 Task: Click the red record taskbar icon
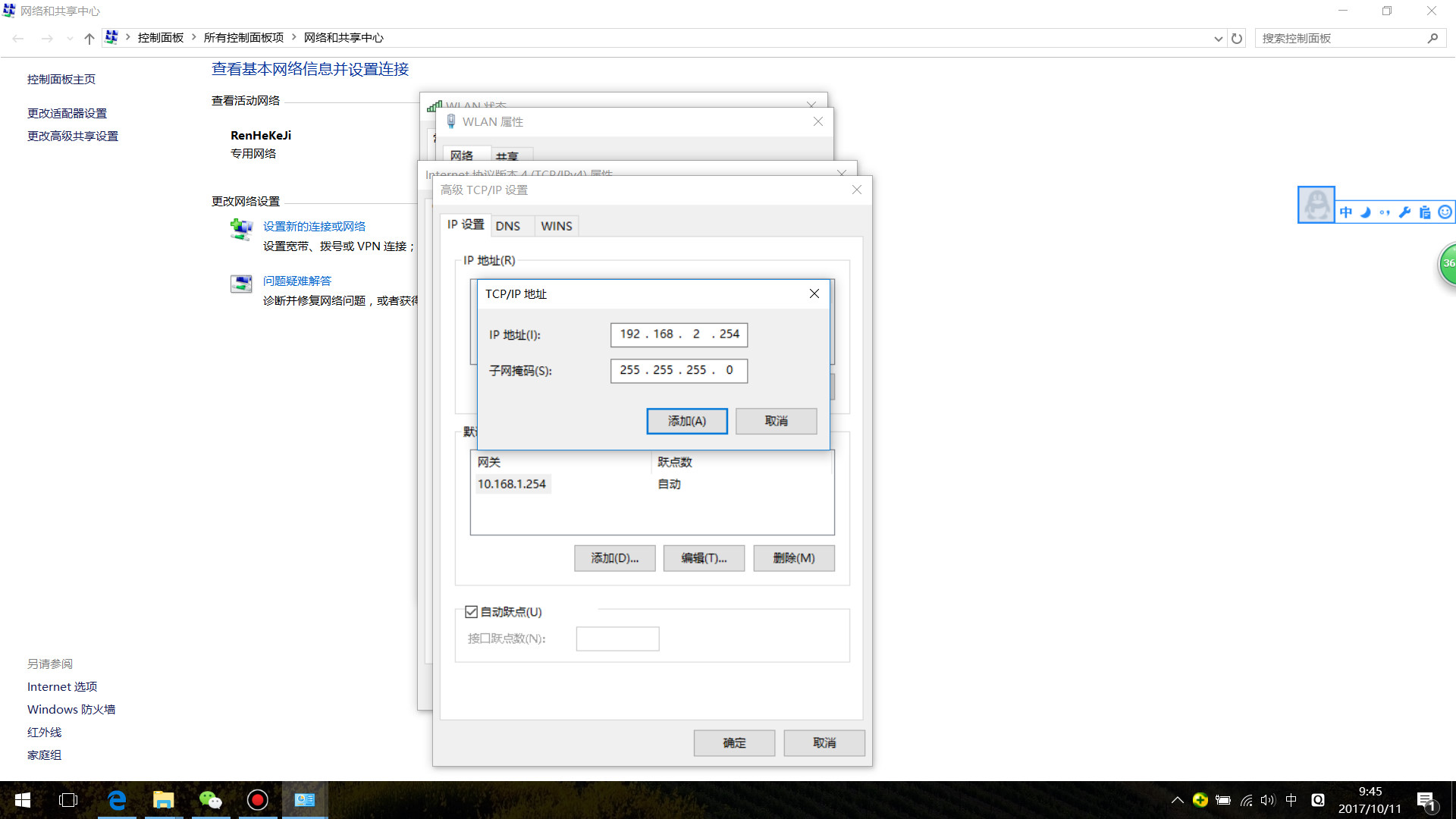point(257,800)
